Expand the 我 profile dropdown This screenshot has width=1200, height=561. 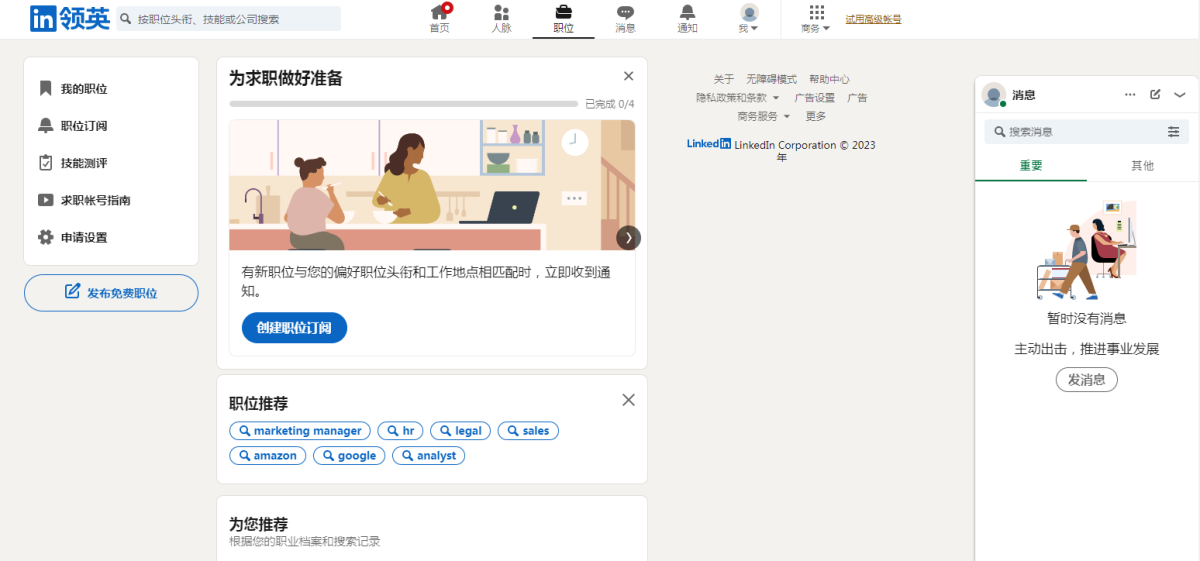coord(748,19)
